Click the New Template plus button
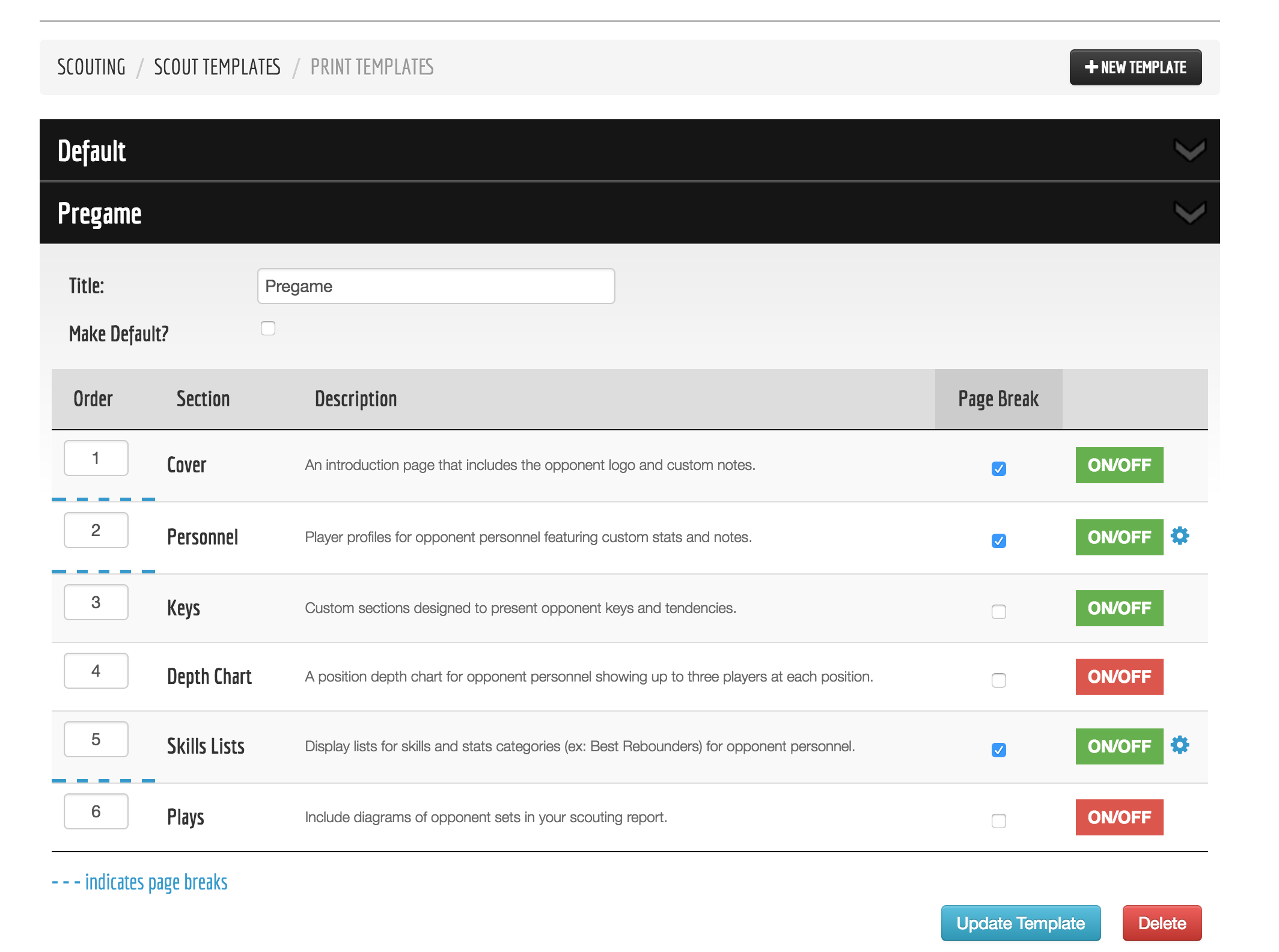 pos(1135,67)
